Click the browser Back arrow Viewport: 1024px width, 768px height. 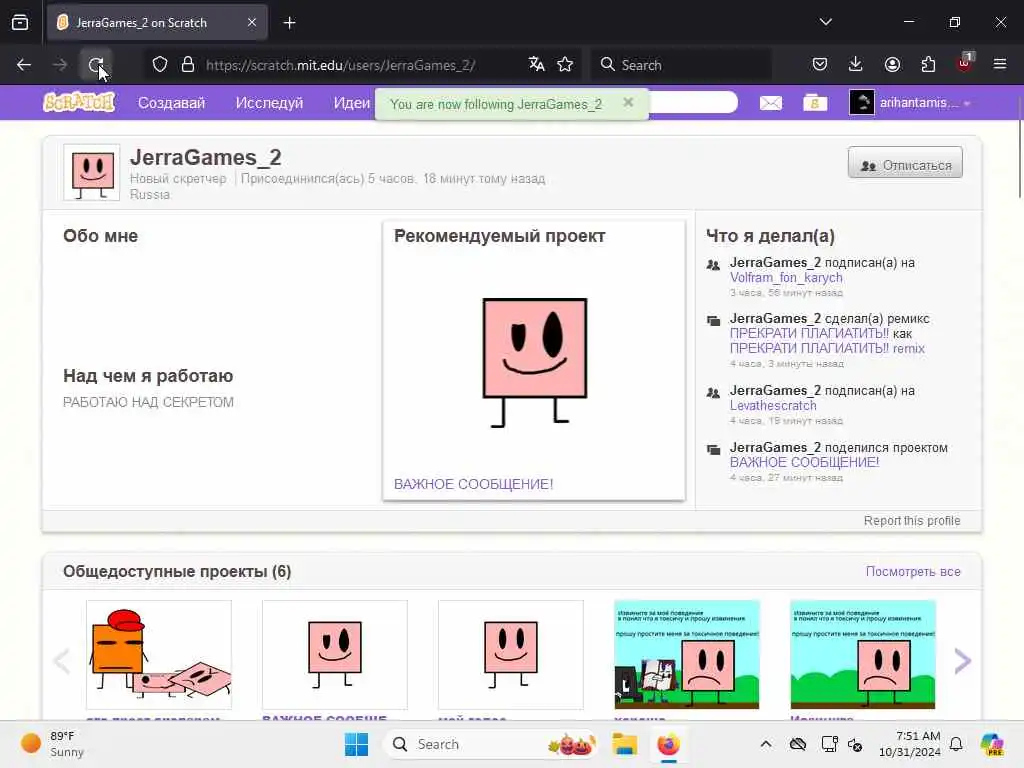[x=24, y=65]
